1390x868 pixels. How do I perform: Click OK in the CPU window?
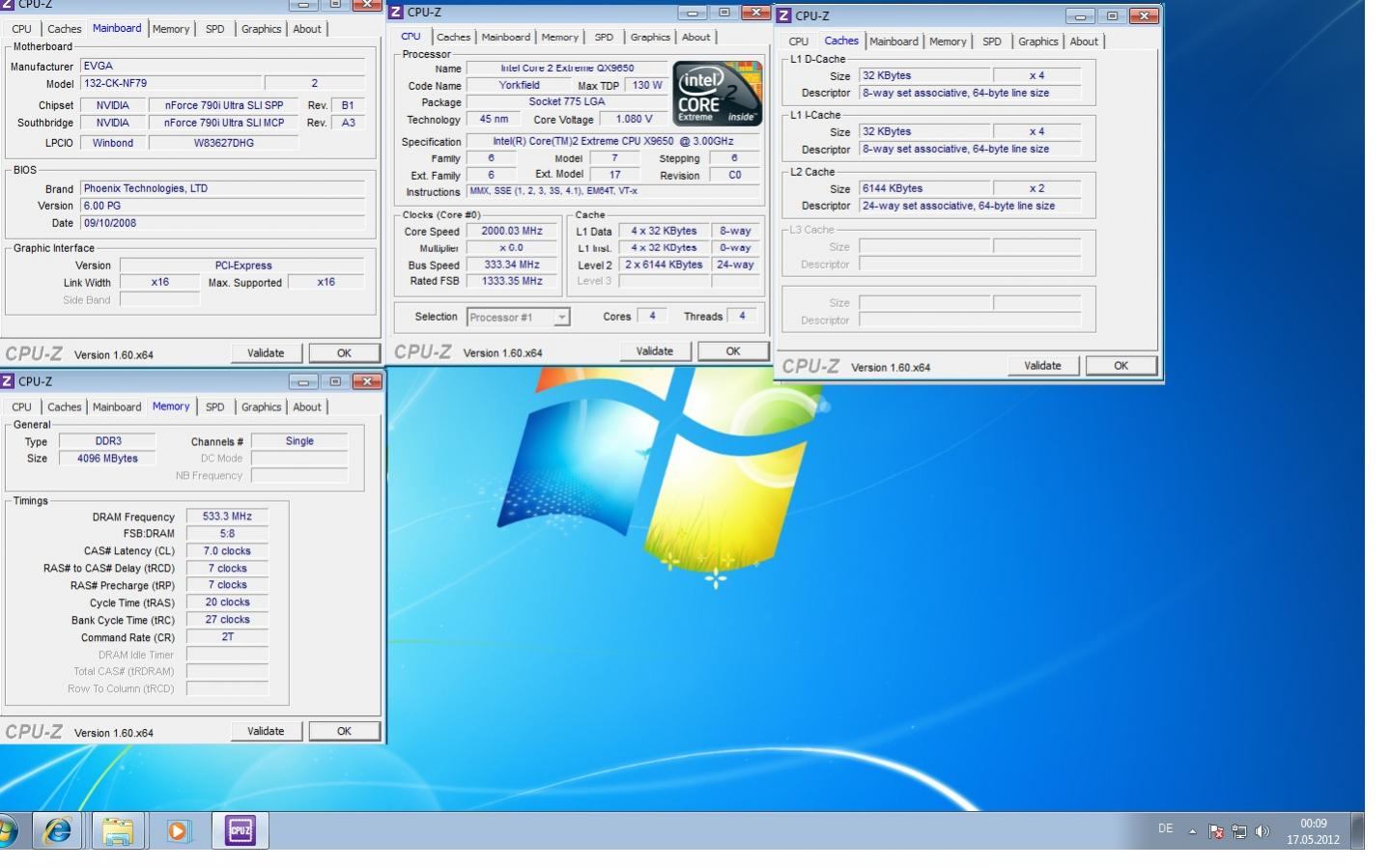733,351
